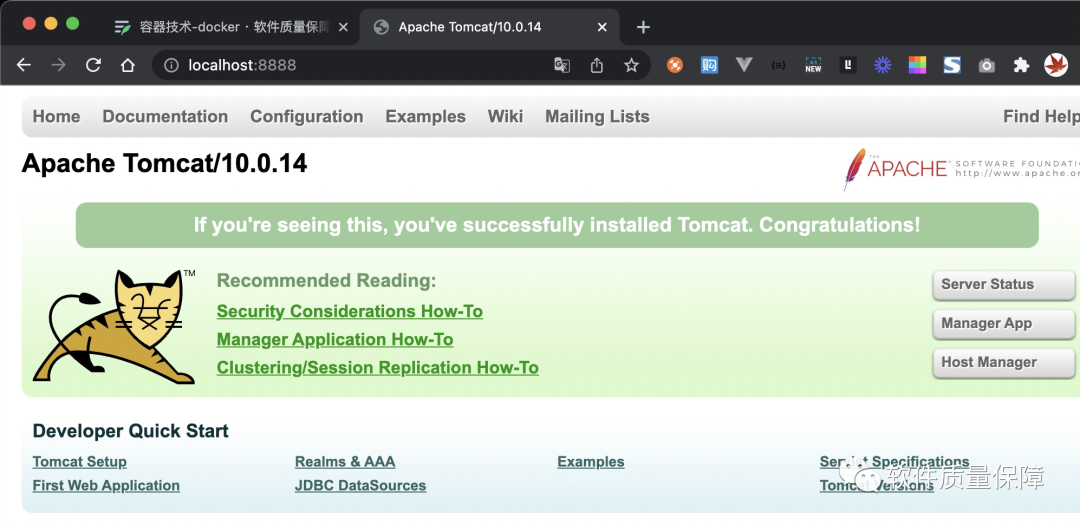Click the site info icon in address bar
1080x525 pixels.
point(172,65)
